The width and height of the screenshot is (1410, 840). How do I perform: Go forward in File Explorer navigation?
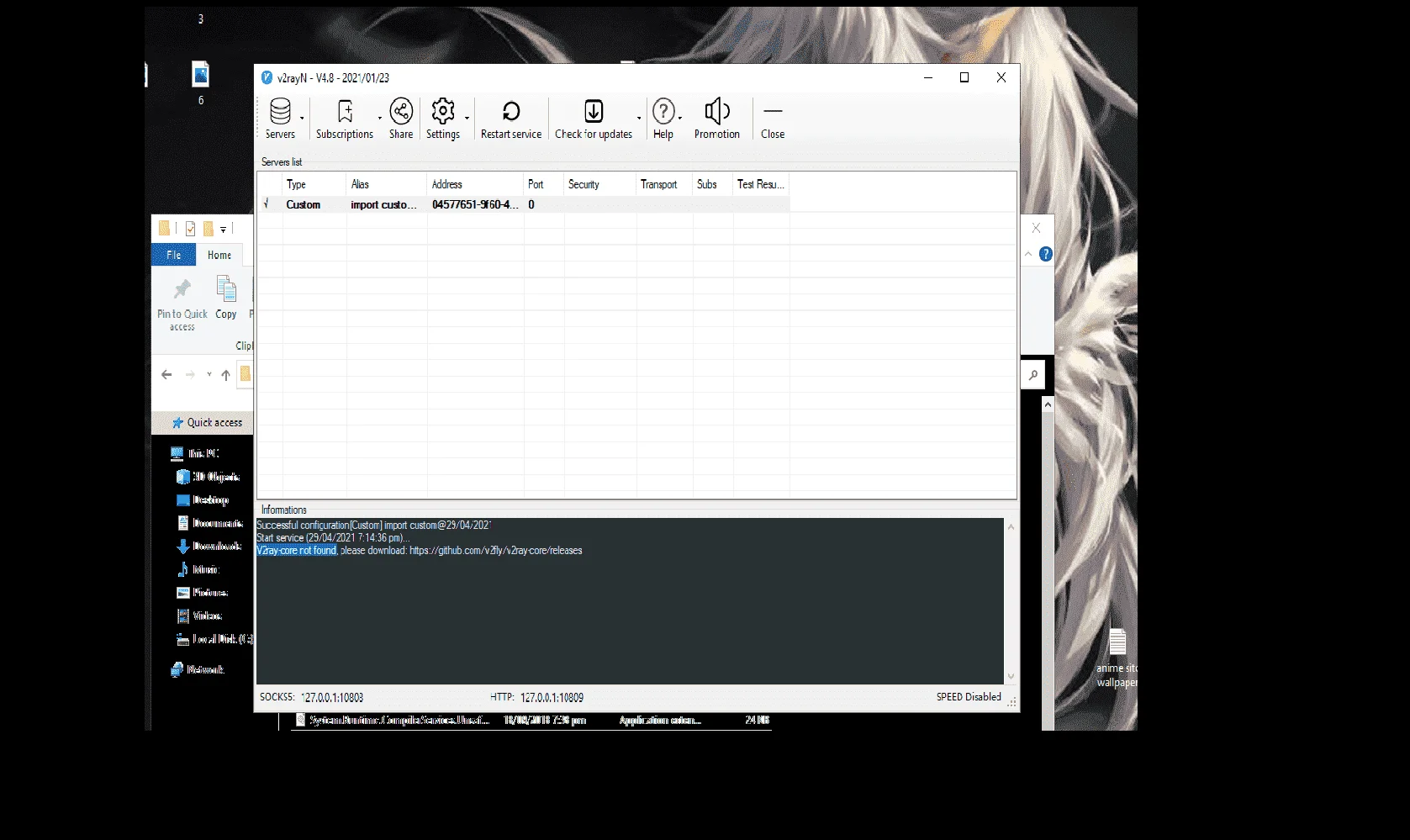click(x=190, y=375)
